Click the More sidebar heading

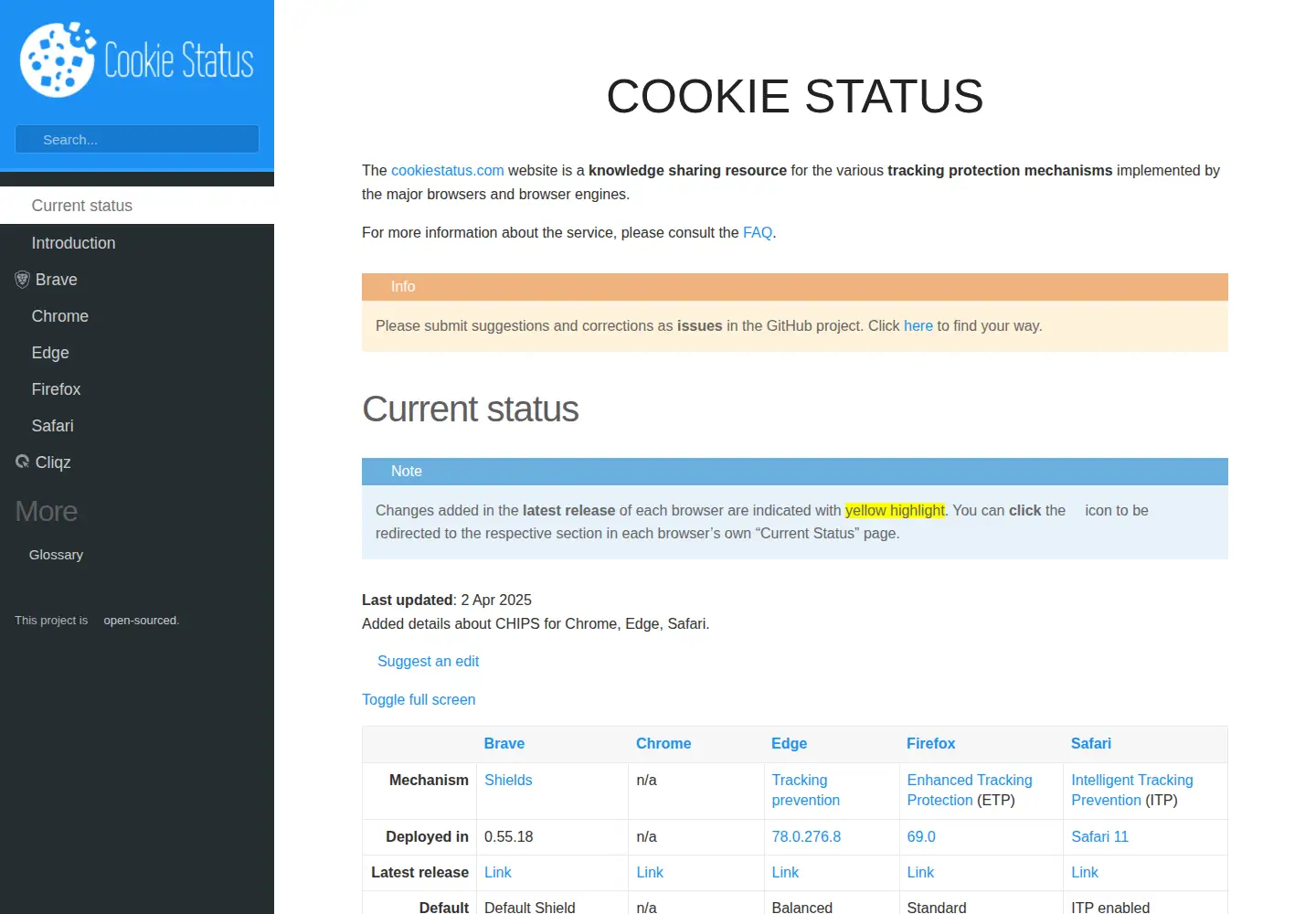tap(47, 511)
